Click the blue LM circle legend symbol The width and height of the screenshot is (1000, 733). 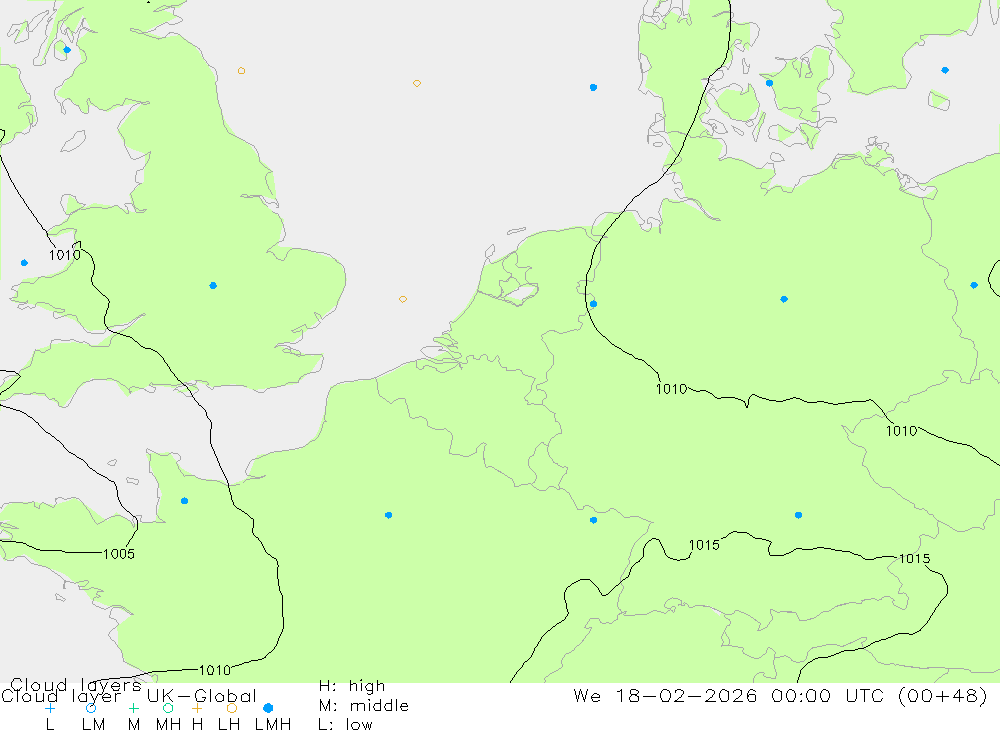click(x=91, y=708)
